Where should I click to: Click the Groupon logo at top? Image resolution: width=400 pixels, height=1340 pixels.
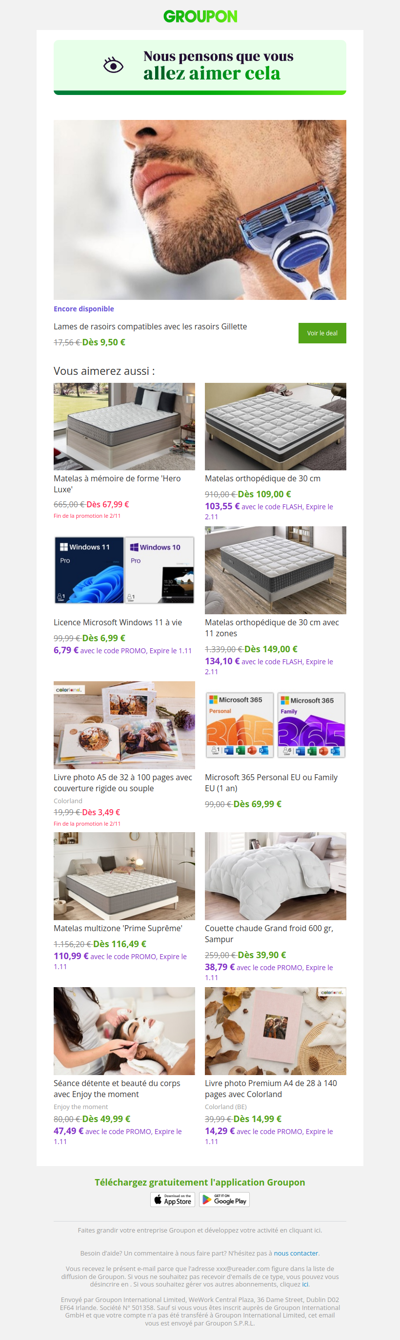click(200, 16)
